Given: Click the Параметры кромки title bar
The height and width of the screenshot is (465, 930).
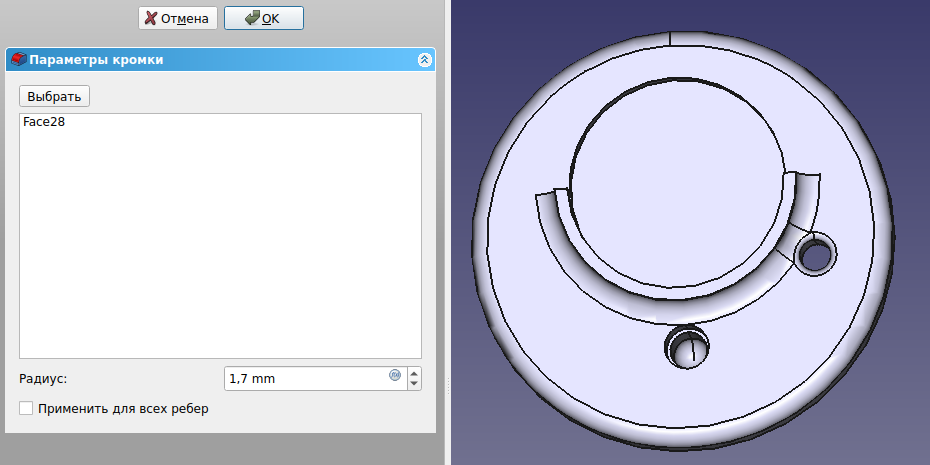Looking at the screenshot, I should pos(220,59).
